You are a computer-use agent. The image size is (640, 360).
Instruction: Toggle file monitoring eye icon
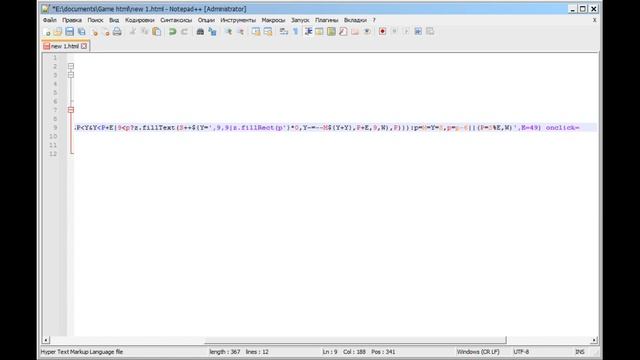(367, 31)
